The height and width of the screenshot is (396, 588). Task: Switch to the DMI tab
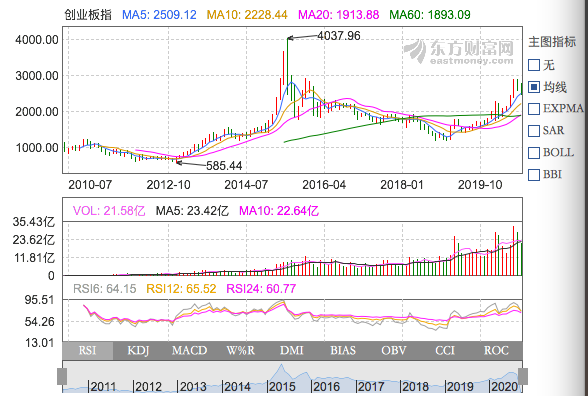(292, 351)
